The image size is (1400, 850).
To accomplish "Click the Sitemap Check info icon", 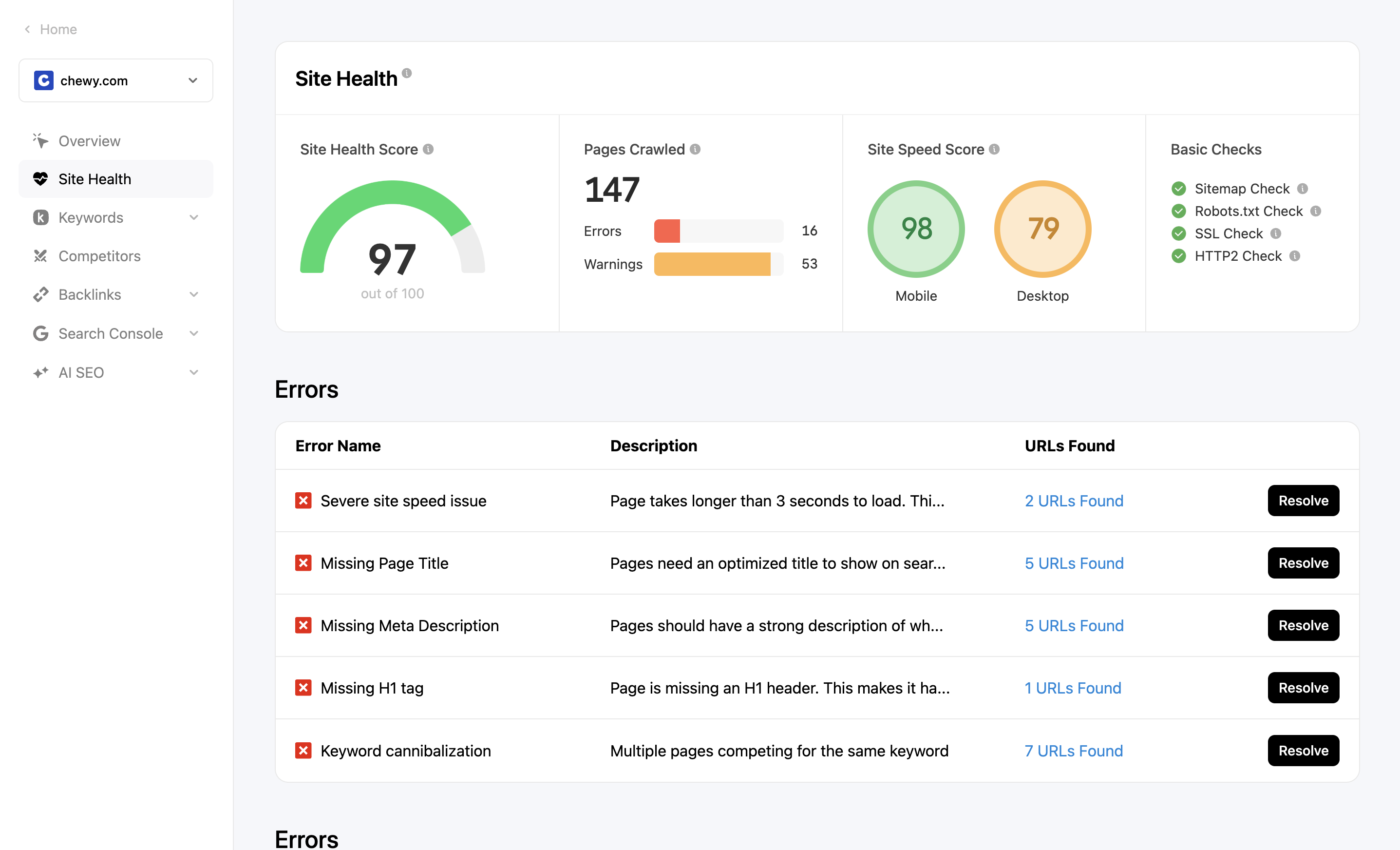I will 1302,188.
